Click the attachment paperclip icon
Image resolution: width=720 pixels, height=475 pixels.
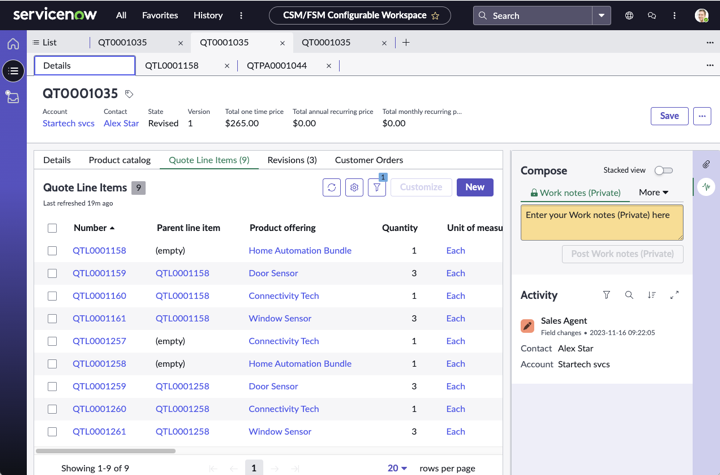[706, 164]
